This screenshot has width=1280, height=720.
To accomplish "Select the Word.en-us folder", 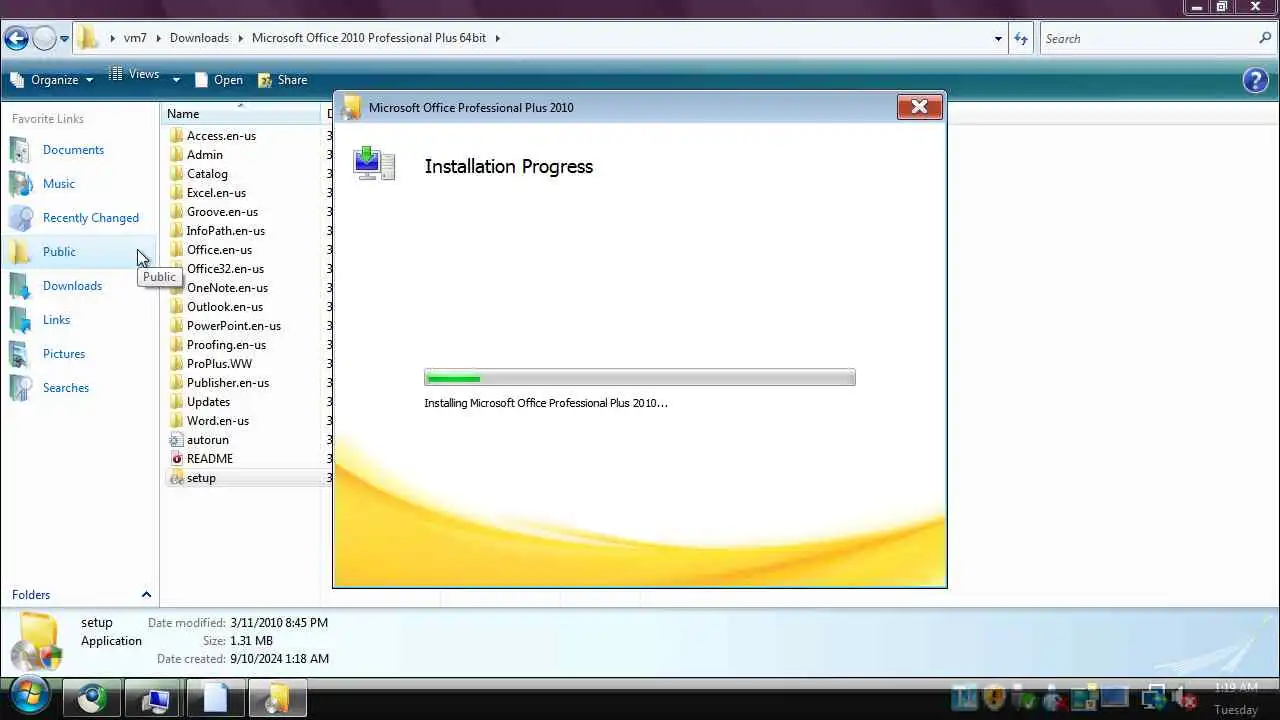I will (x=218, y=421).
